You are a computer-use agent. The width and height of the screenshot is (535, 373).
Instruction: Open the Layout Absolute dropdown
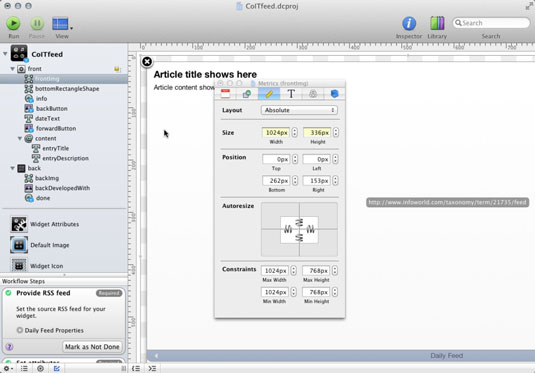(x=299, y=110)
